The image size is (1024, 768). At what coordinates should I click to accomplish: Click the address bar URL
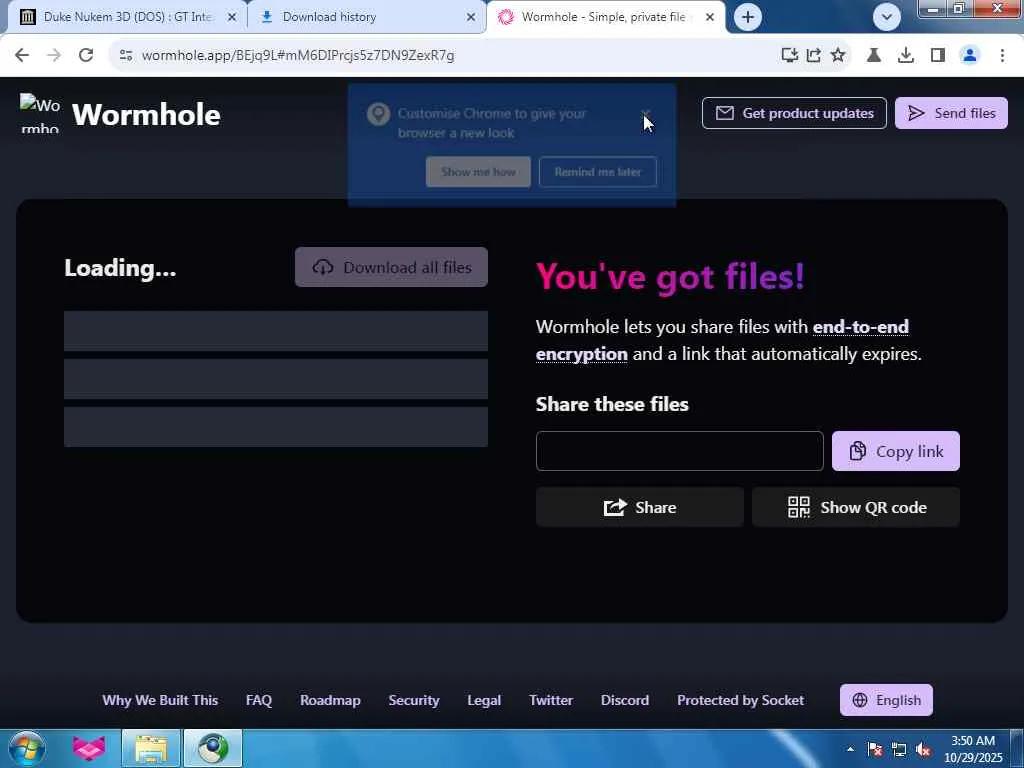coord(298,56)
